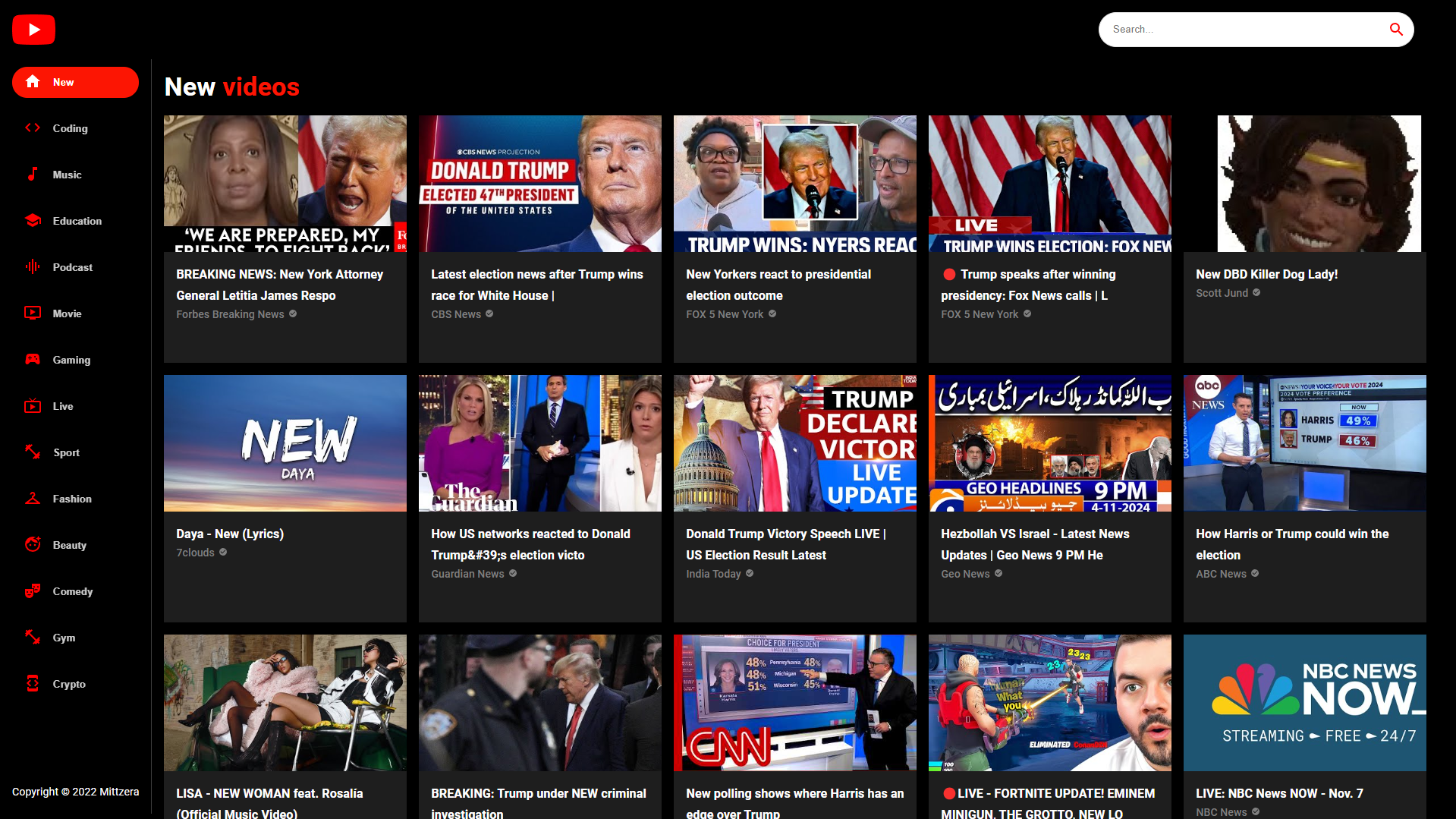Screen dimensions: 1456x819
Task: Click the dumbbell icon beside Sport
Action: (33, 452)
